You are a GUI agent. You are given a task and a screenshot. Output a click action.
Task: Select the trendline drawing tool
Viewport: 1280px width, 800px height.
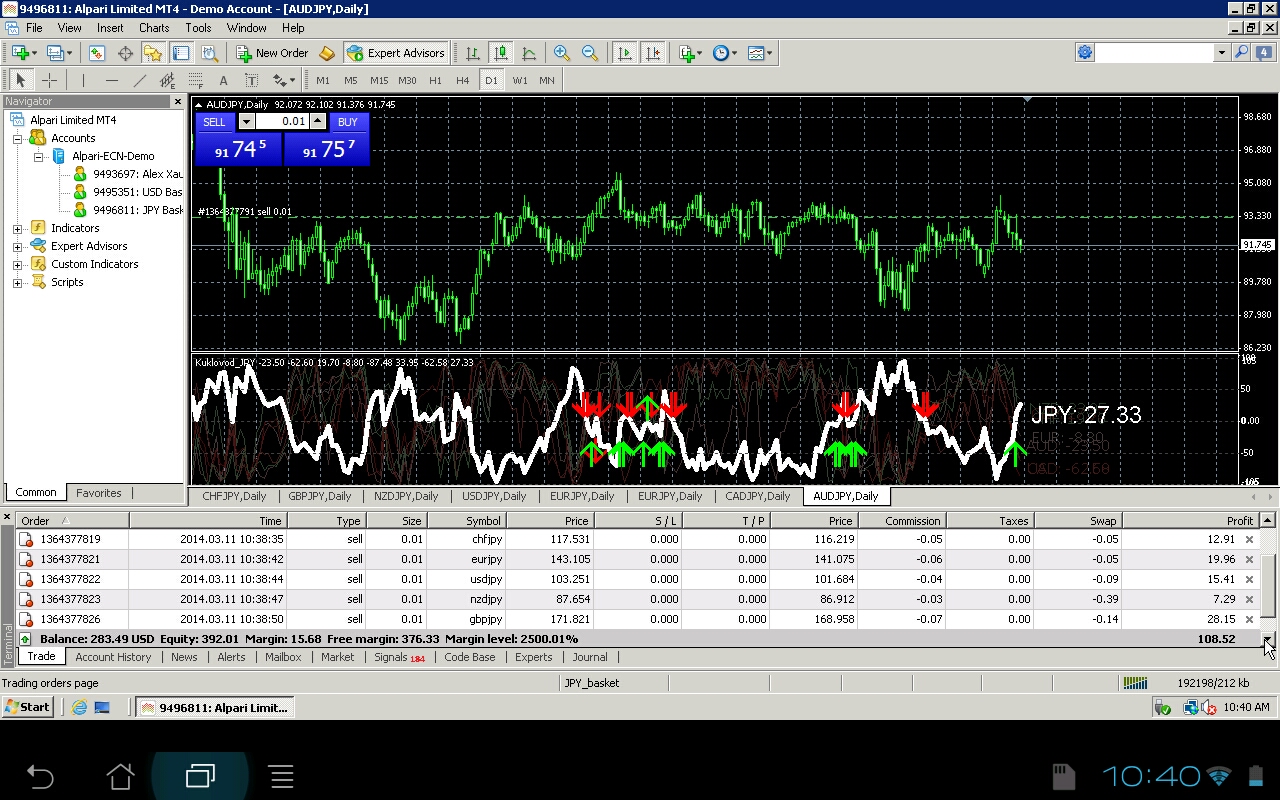(x=139, y=80)
